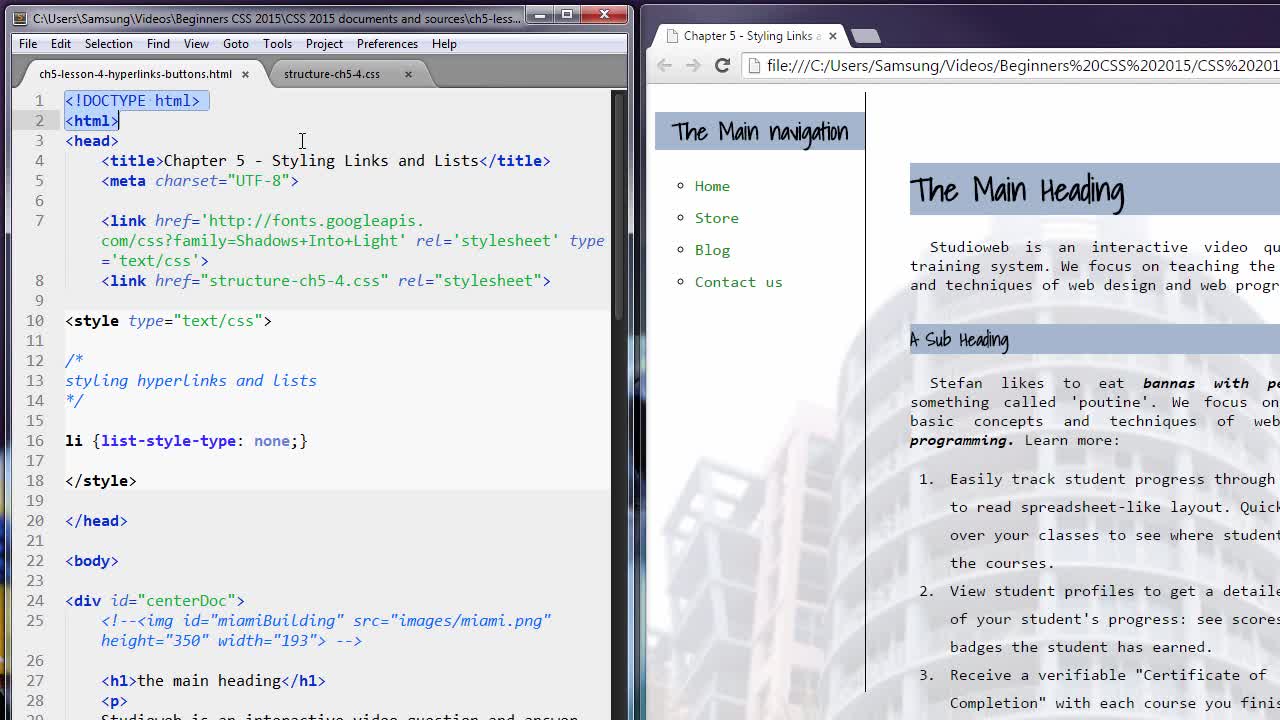Click the h1 'the main heading' code line

(213, 680)
